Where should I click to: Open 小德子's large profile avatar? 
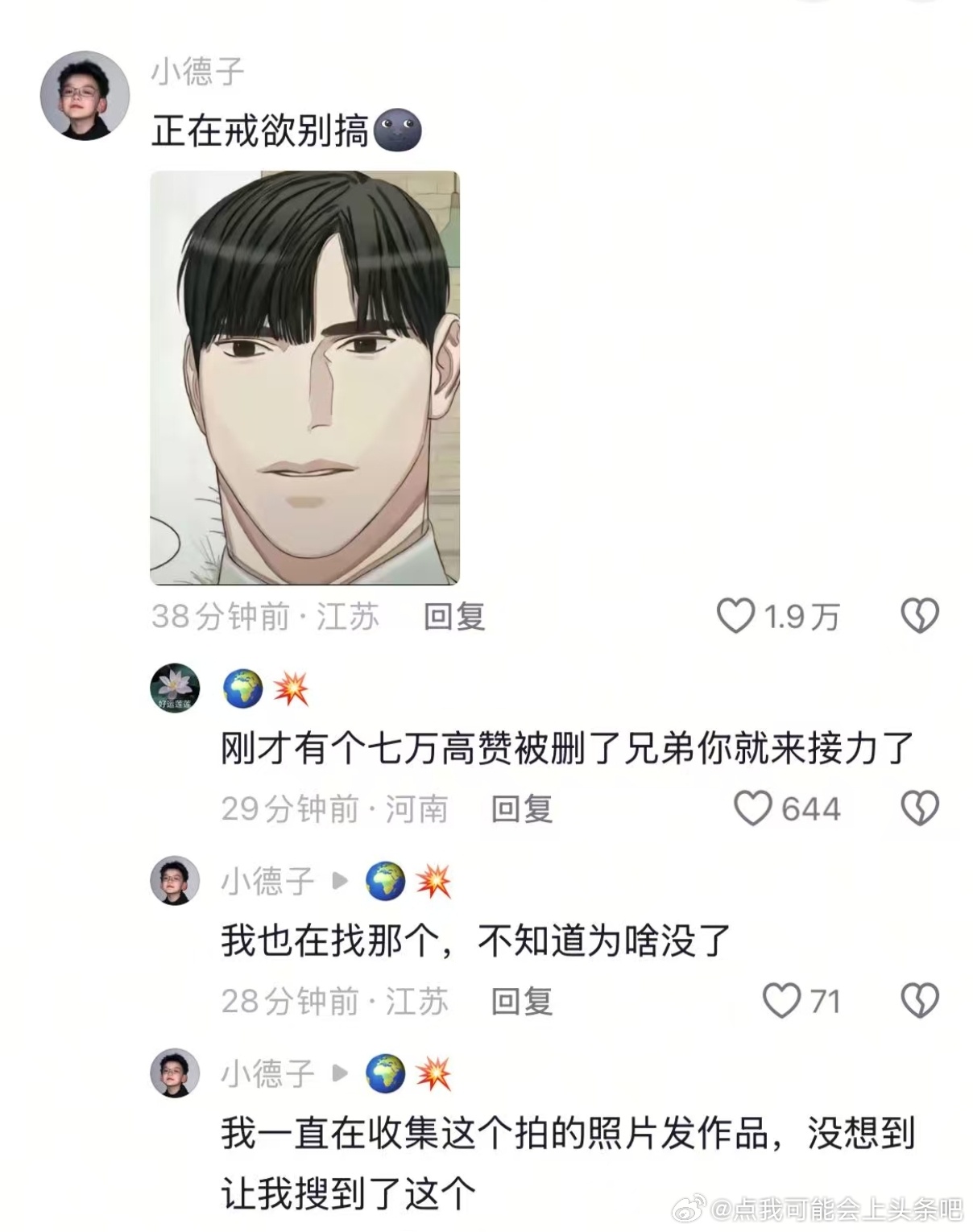(x=85, y=96)
